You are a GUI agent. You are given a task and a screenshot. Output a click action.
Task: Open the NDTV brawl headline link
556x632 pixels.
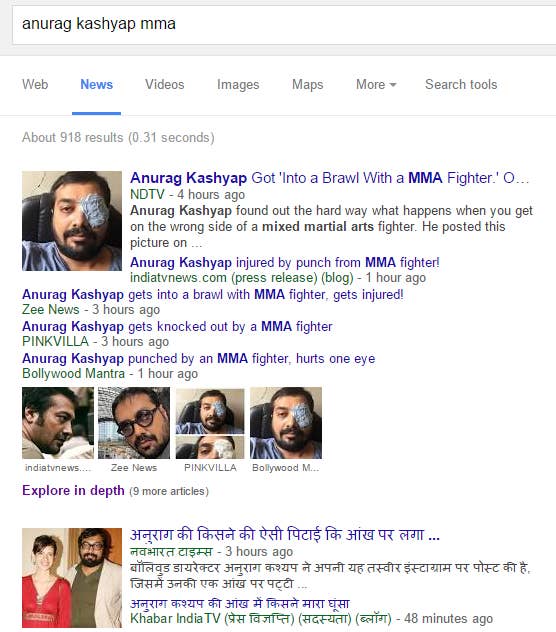329,178
